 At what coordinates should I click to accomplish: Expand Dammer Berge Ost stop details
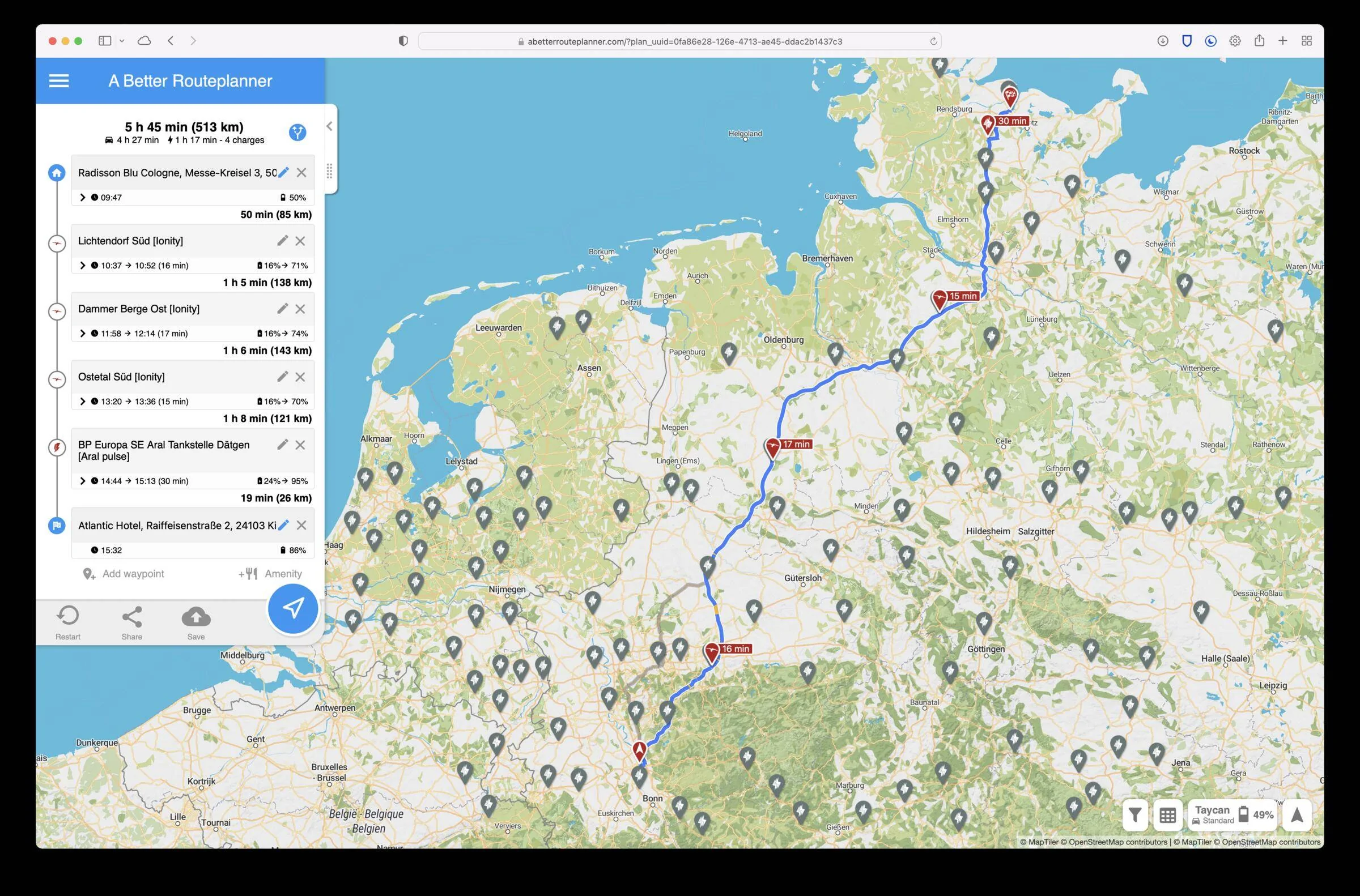[x=82, y=333]
